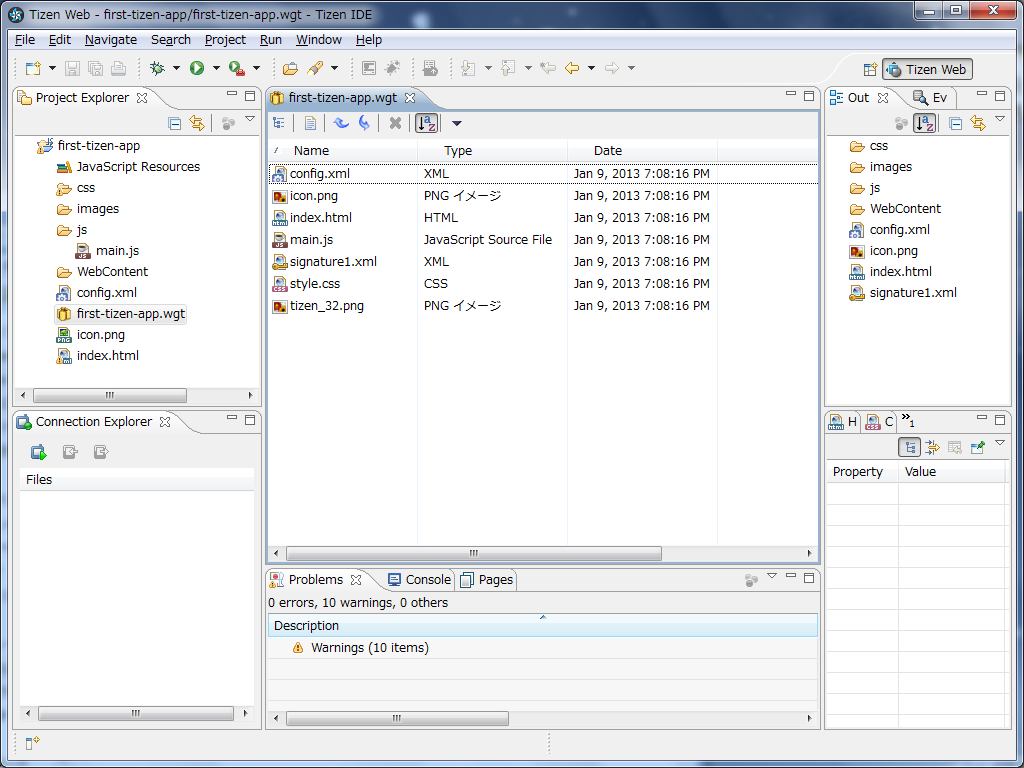Image resolution: width=1024 pixels, height=768 pixels.
Task: Switch to the Ev tab beside Outline
Action: (930, 98)
